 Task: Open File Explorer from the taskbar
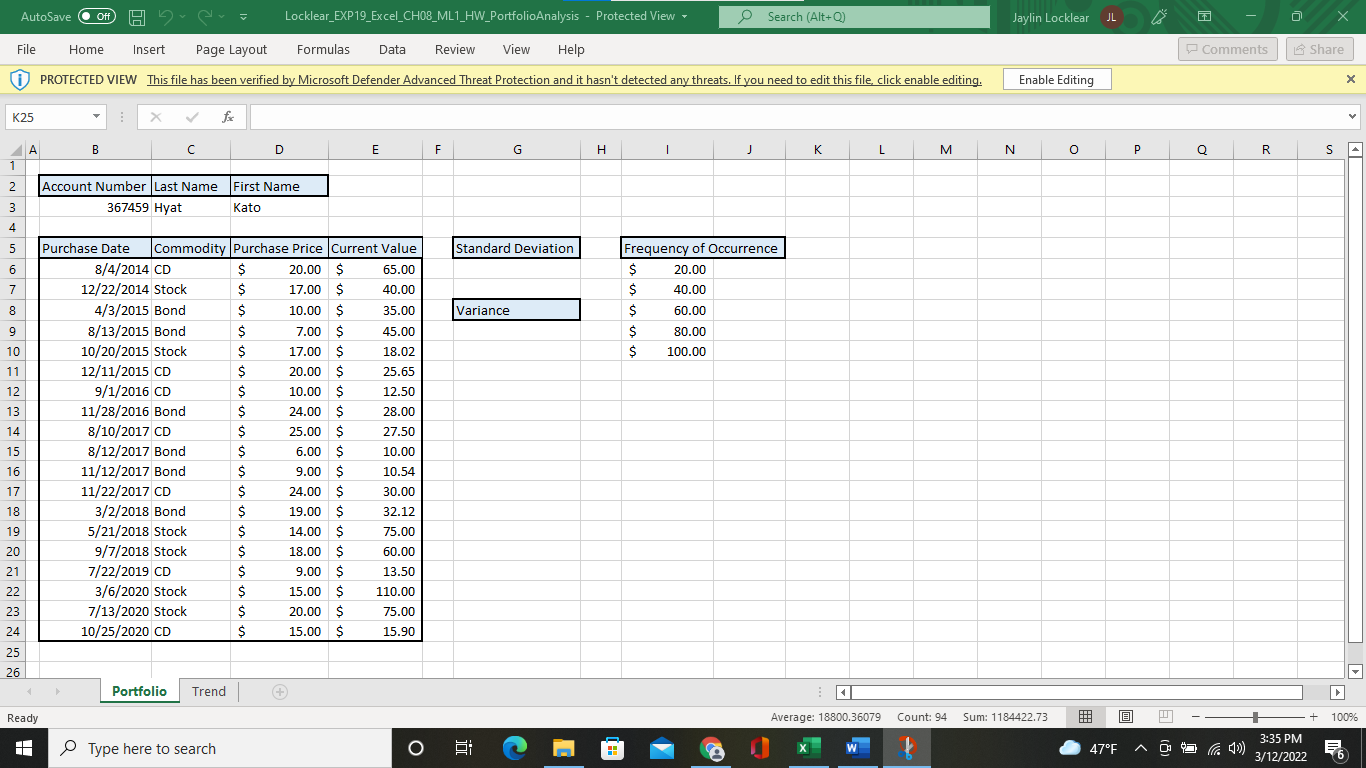[564, 748]
